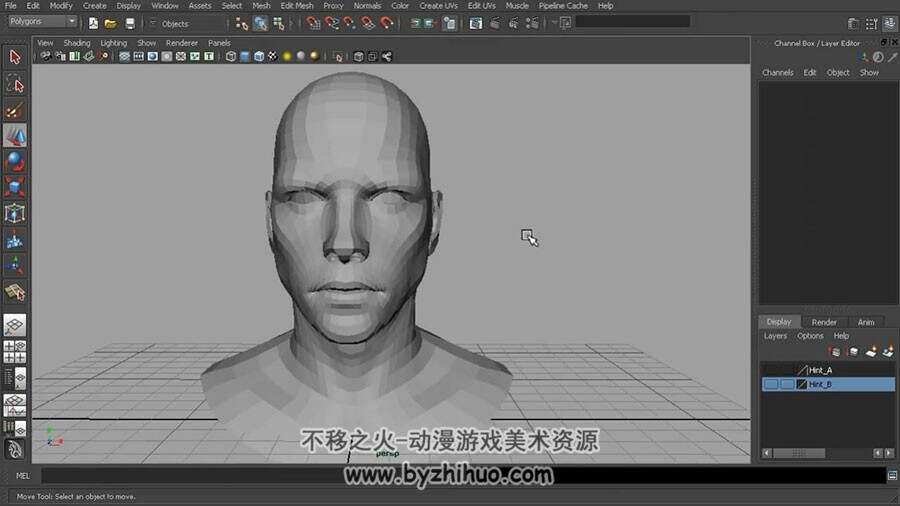Switch to the Render layer tab
The image size is (900, 506).
(x=824, y=322)
